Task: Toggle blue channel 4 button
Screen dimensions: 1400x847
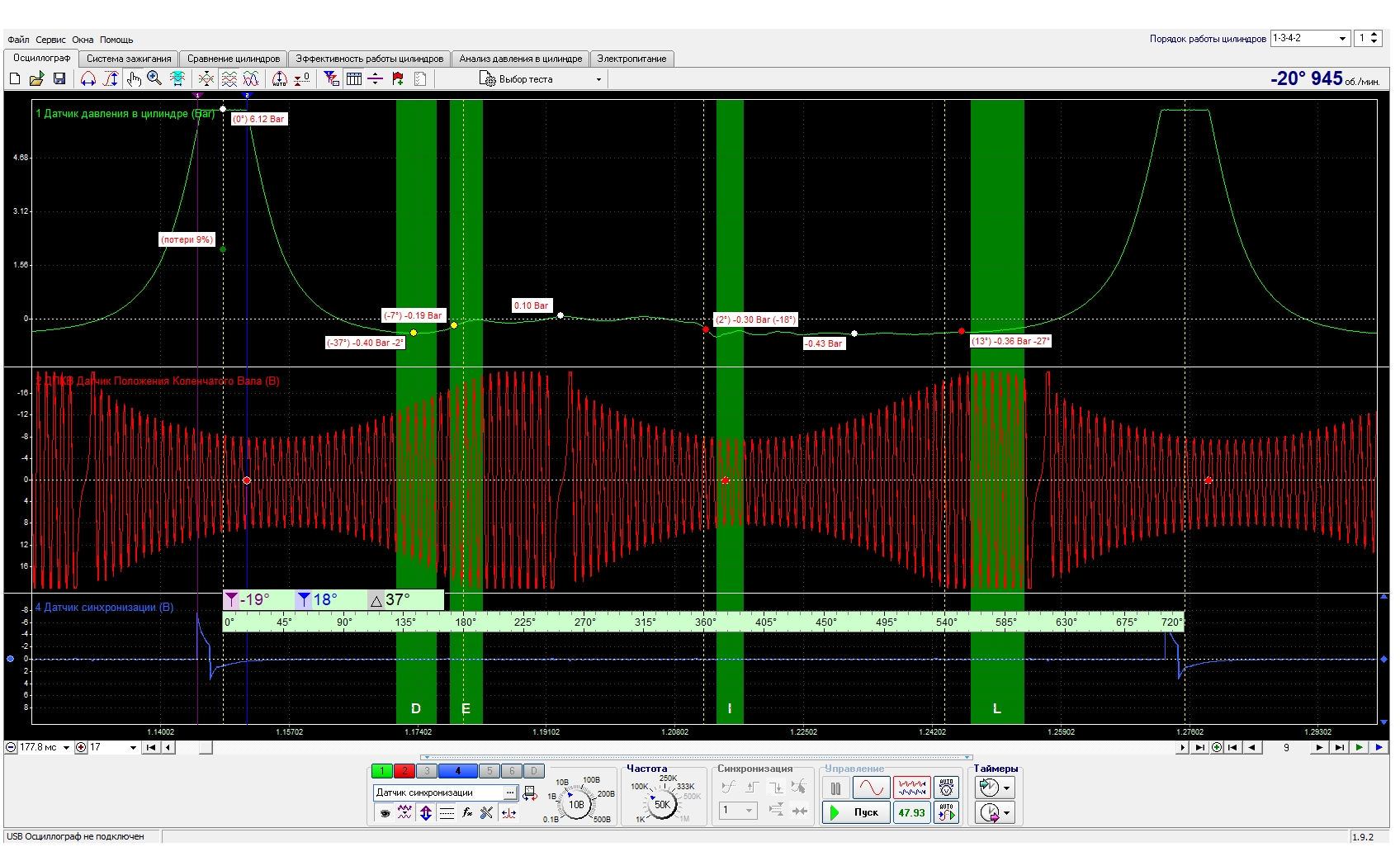Action: [x=458, y=771]
